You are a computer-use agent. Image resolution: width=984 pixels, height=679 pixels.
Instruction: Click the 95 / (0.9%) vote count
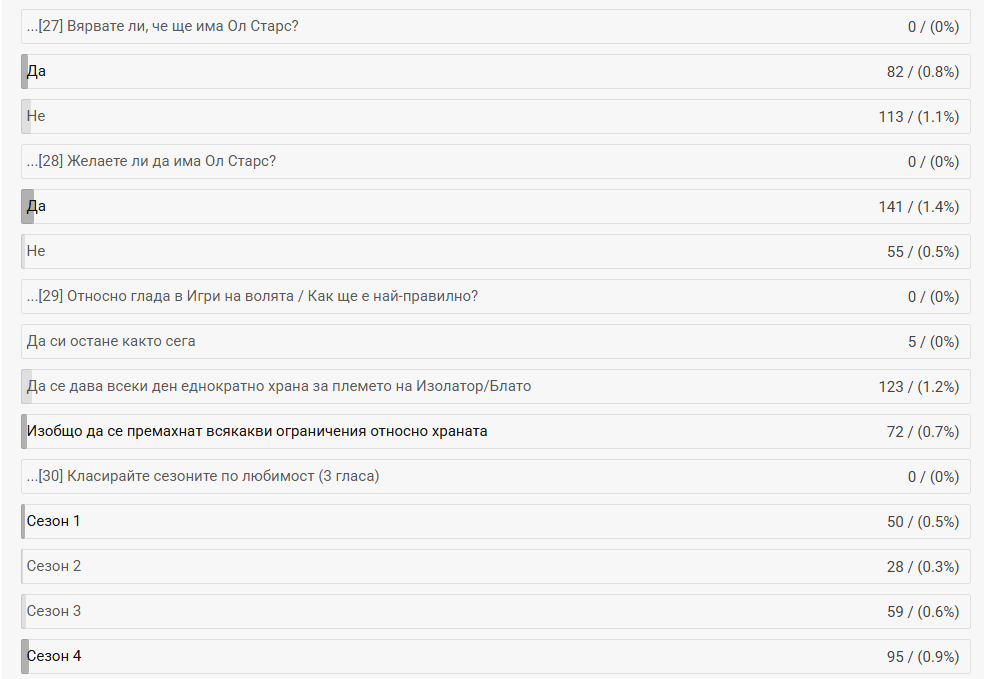click(922, 656)
